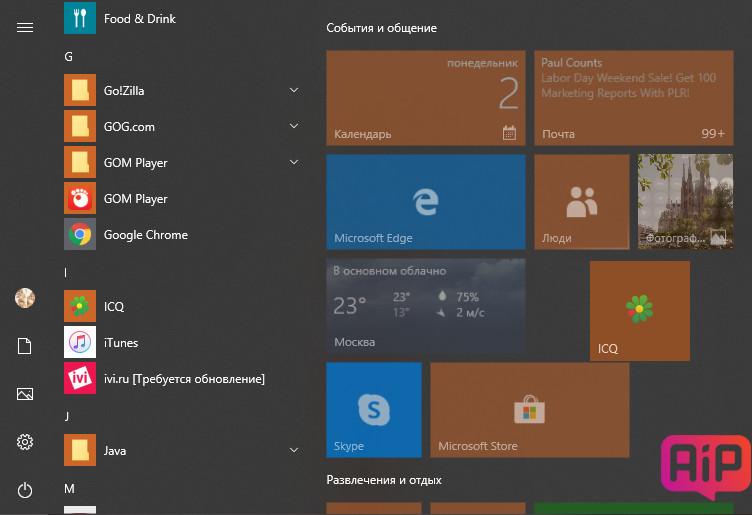Click 'Paul Counts' mail sender text
The height and width of the screenshot is (515, 752).
[x=572, y=63]
